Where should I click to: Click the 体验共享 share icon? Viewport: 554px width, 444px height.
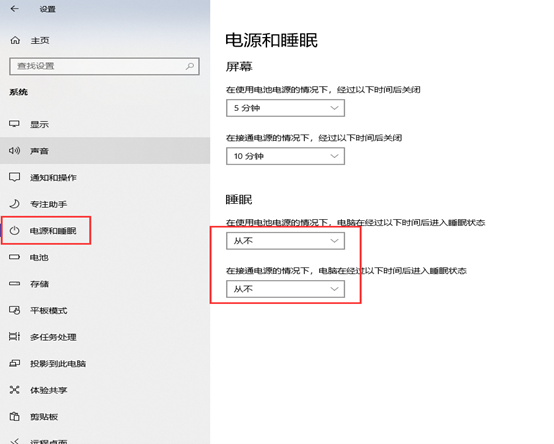tap(14, 390)
